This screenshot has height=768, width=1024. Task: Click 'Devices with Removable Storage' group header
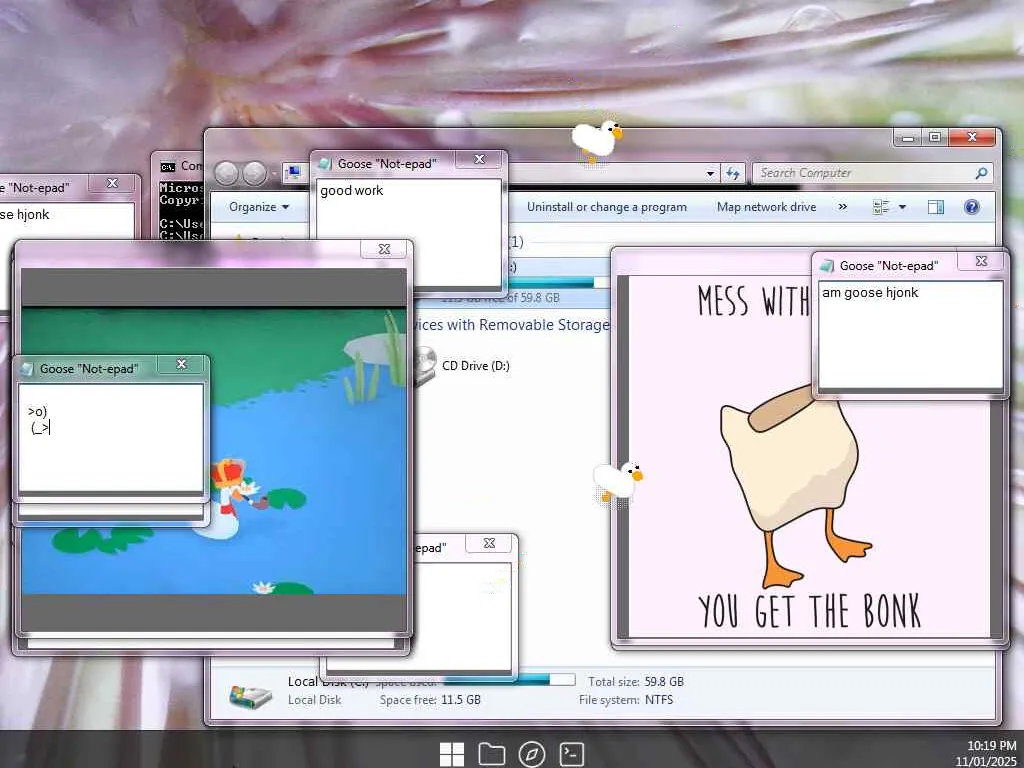tap(511, 325)
